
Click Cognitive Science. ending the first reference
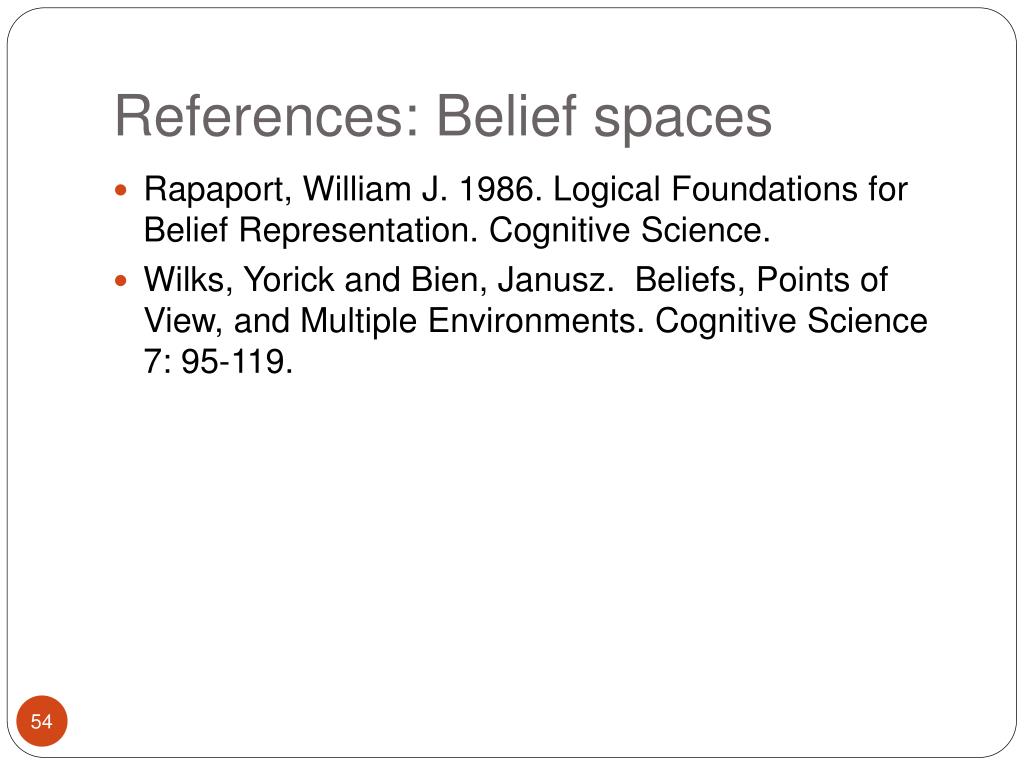pyautogui.click(x=630, y=231)
